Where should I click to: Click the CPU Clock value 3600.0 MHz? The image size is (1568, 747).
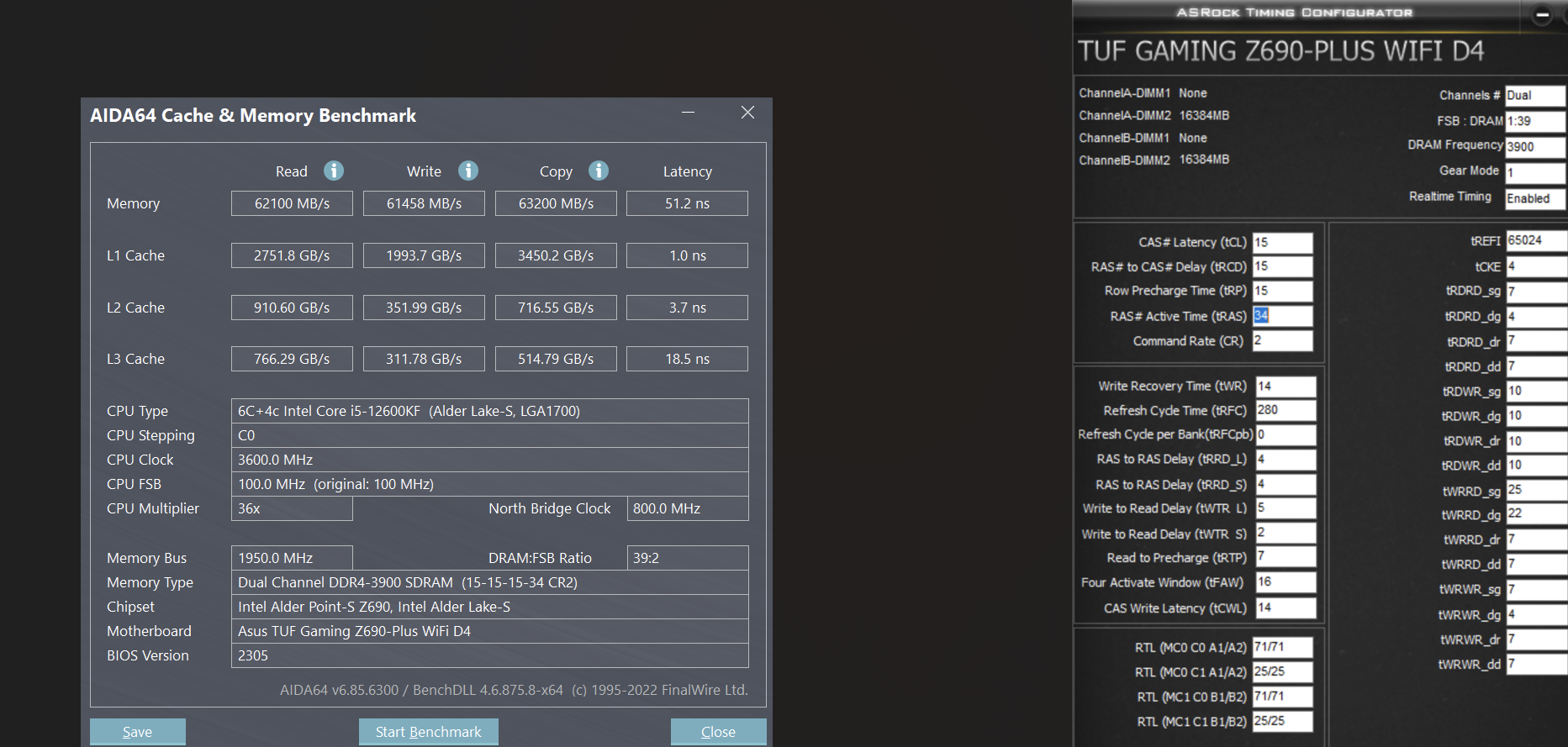point(489,460)
